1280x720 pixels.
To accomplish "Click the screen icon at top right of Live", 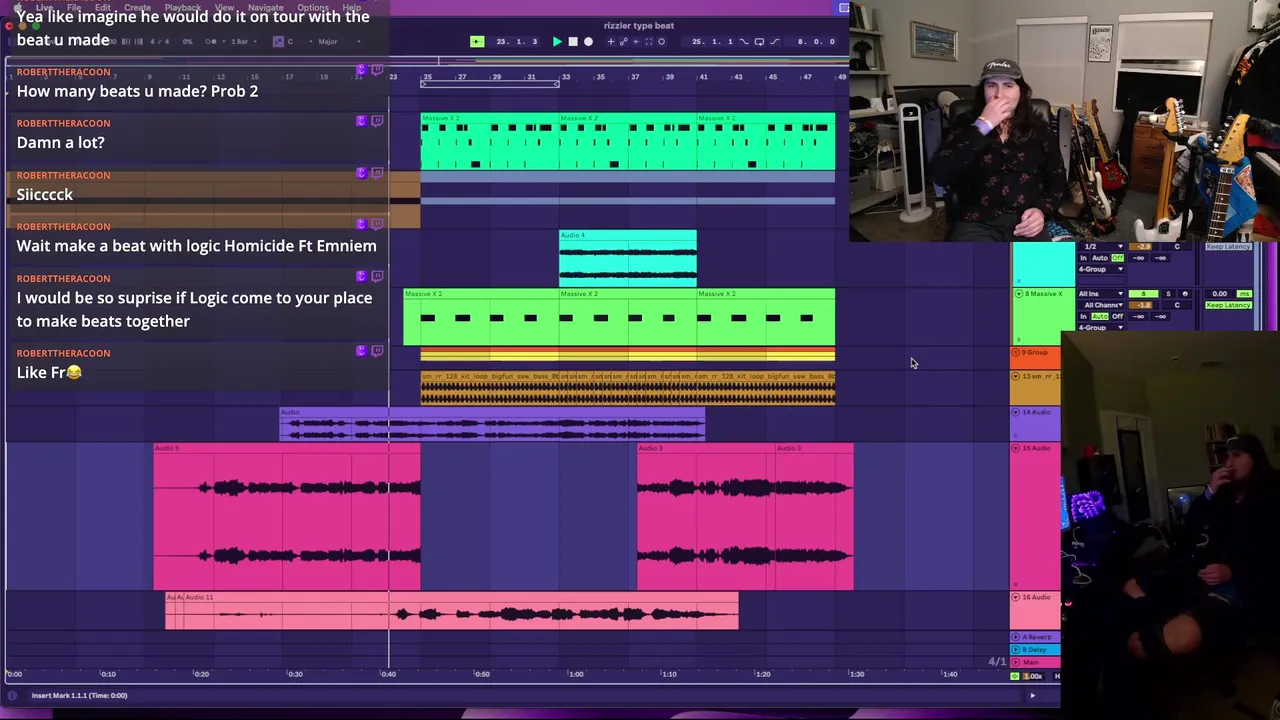I will 844,7.
